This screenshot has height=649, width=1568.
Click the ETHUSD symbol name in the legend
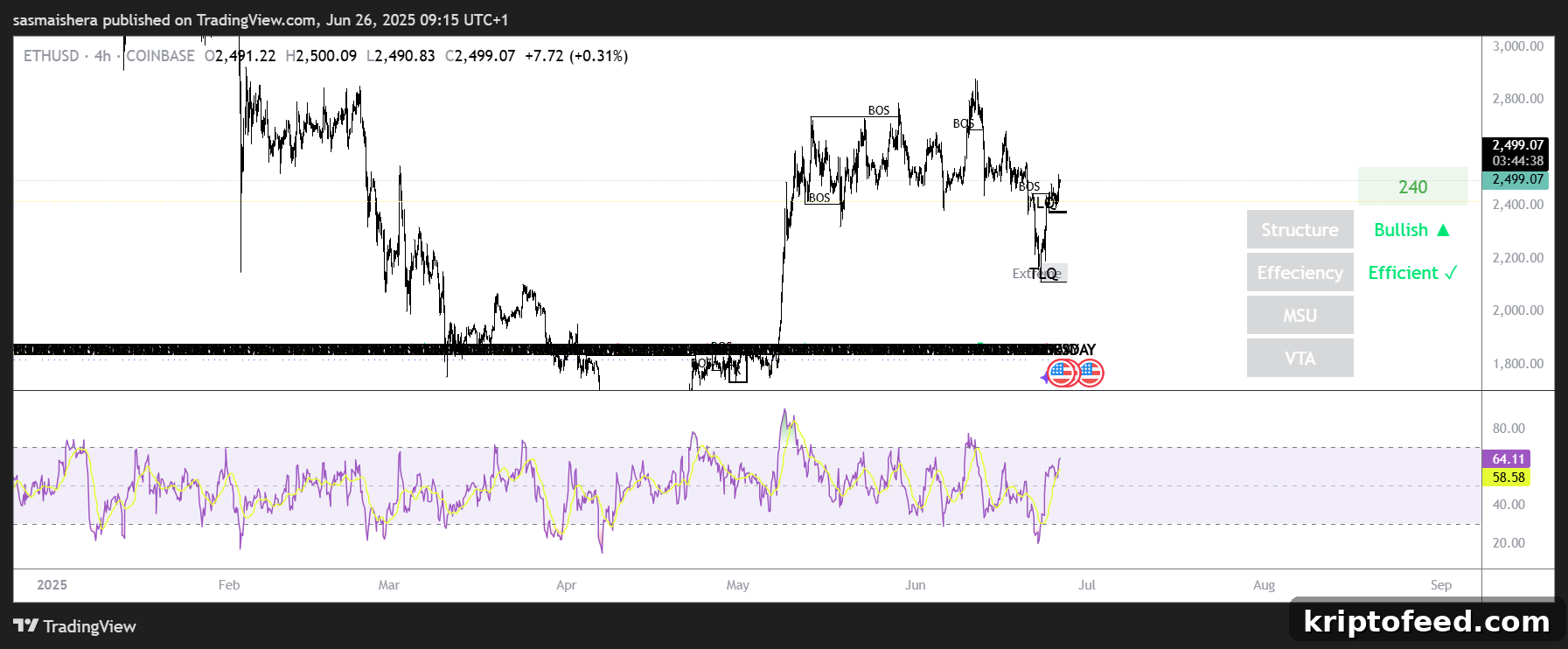click(x=51, y=56)
